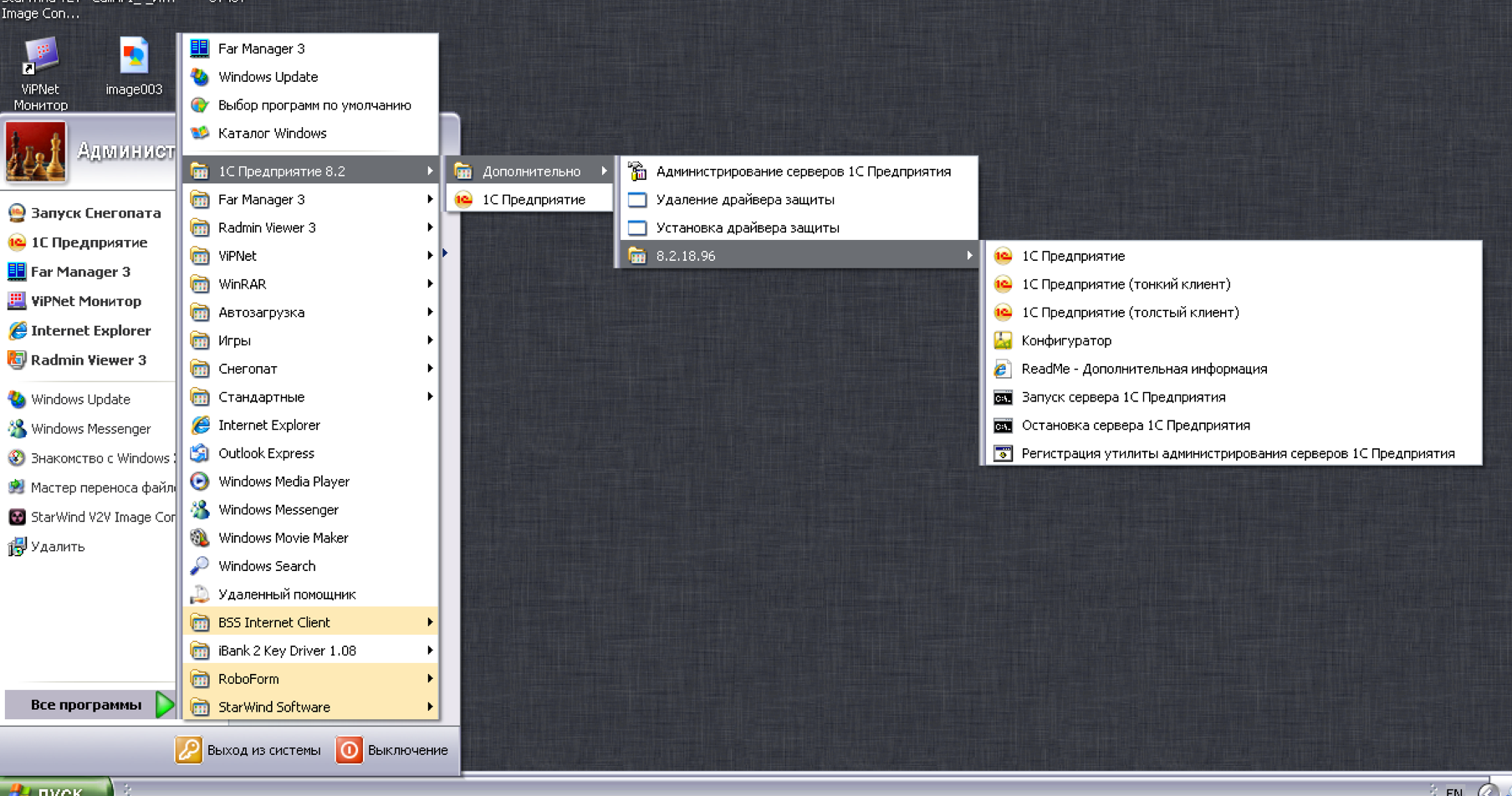Launch 1С Предприятие from the pinned start list
This screenshot has height=796, width=1512.
click(87, 242)
